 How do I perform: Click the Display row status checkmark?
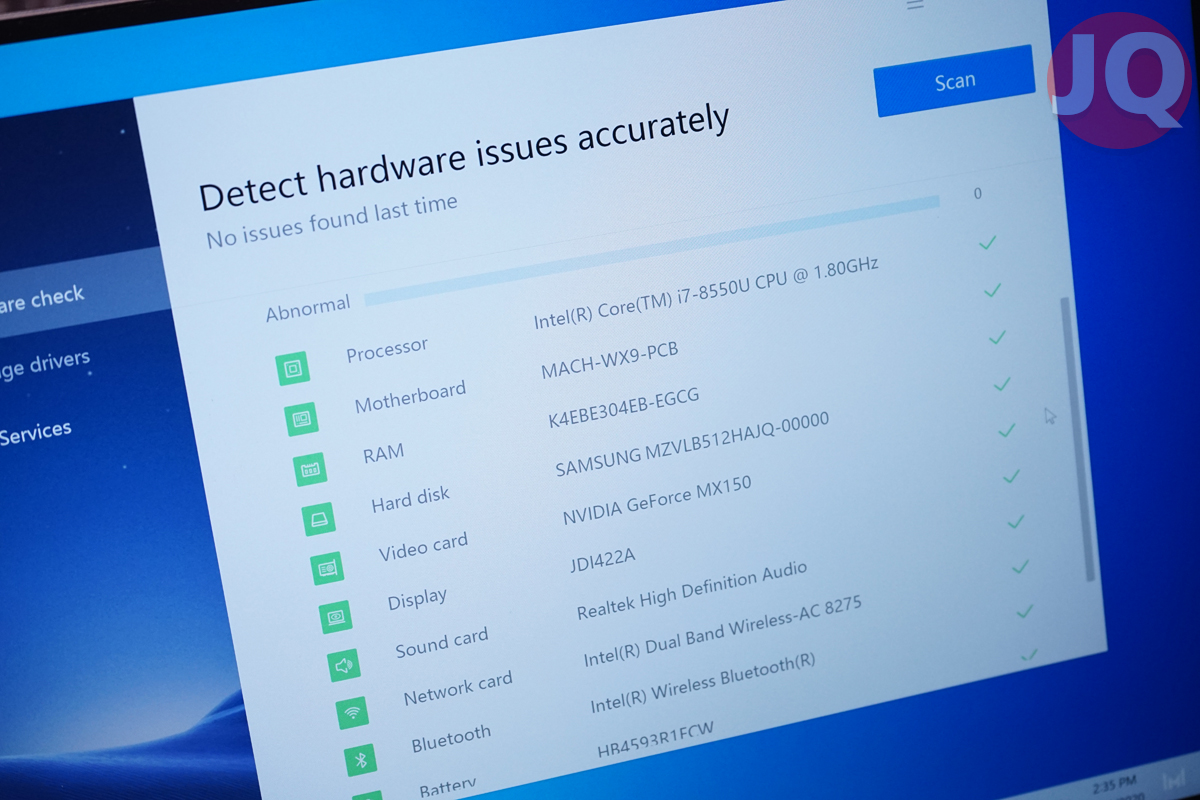click(1011, 476)
